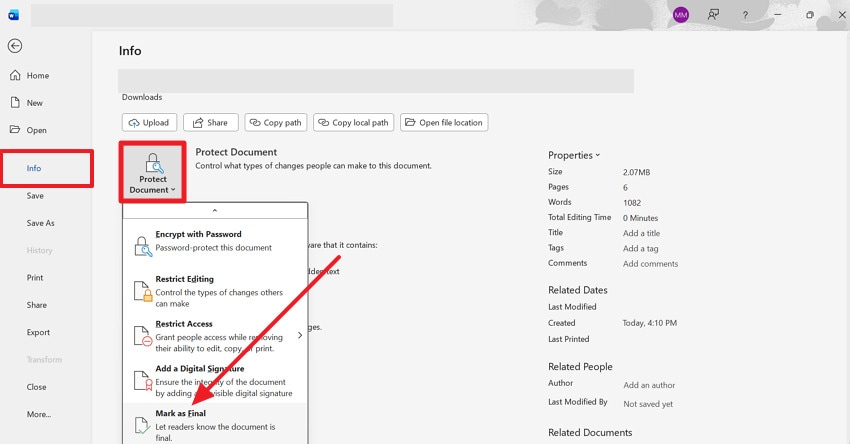The height and width of the screenshot is (444, 850).
Task: Expand Restrict Access submenu arrow
Action: (300, 335)
